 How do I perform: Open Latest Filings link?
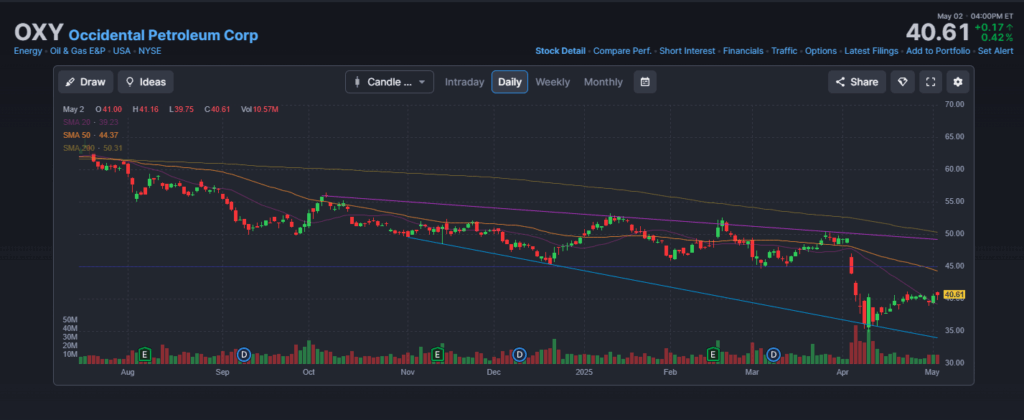[871, 51]
